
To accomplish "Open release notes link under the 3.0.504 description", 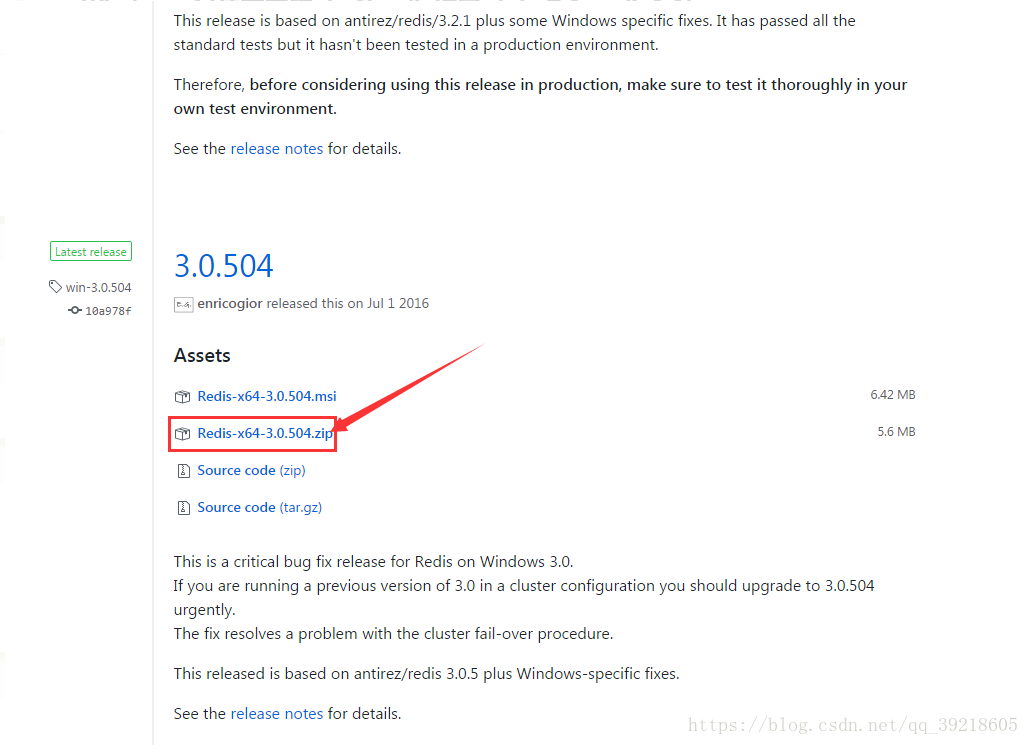I will coord(276,713).
